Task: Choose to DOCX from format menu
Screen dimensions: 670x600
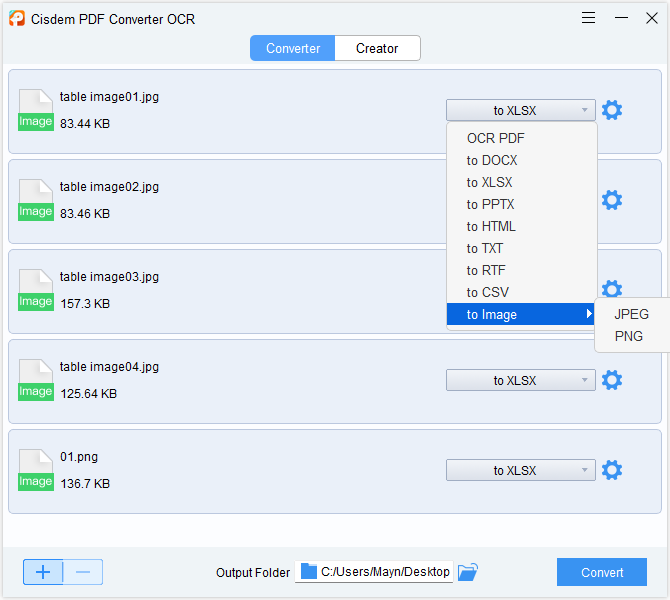Action: (x=521, y=160)
